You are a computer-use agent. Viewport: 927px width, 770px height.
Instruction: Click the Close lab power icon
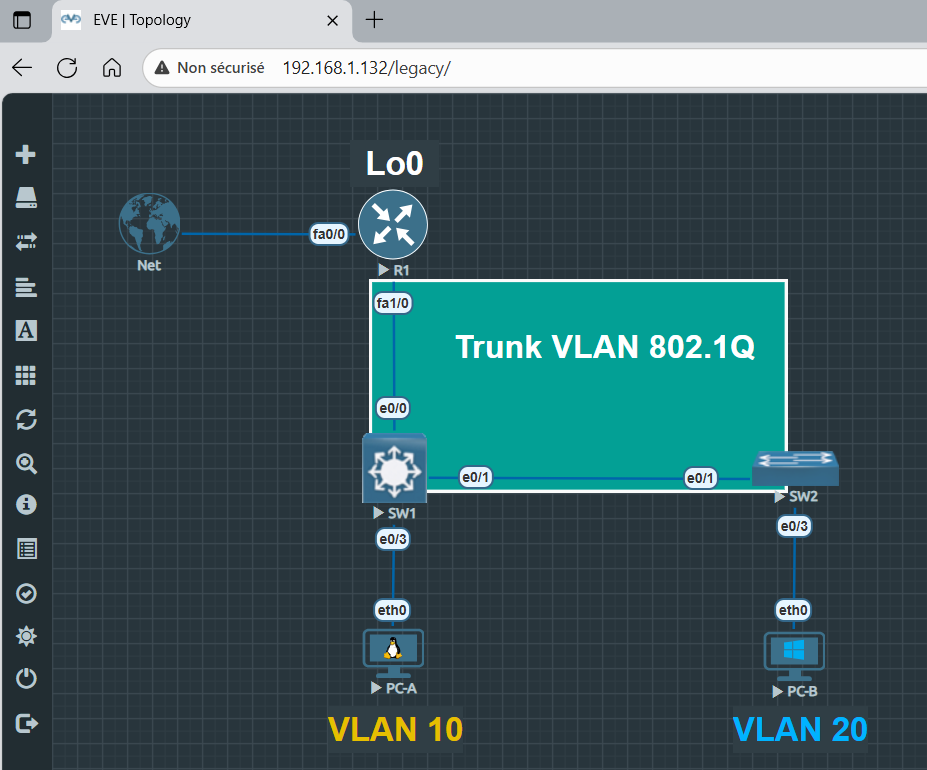pyautogui.click(x=27, y=679)
